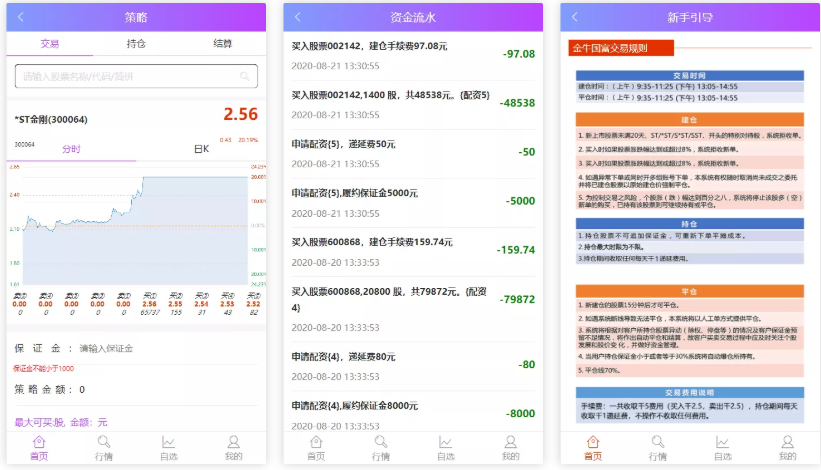Tap back arrow in 资金流水 screen header
The height and width of the screenshot is (470, 821).
[297, 18]
